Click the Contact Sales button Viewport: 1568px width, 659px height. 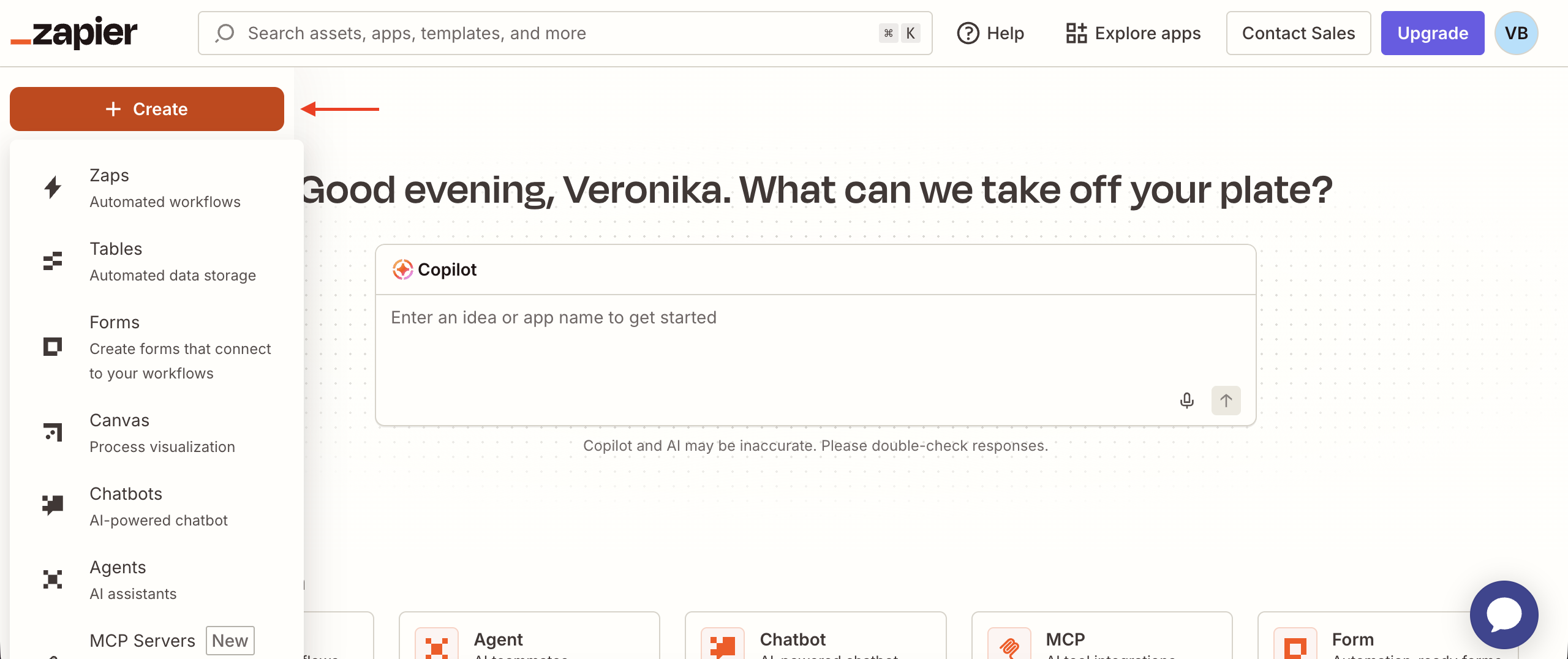[x=1298, y=33]
